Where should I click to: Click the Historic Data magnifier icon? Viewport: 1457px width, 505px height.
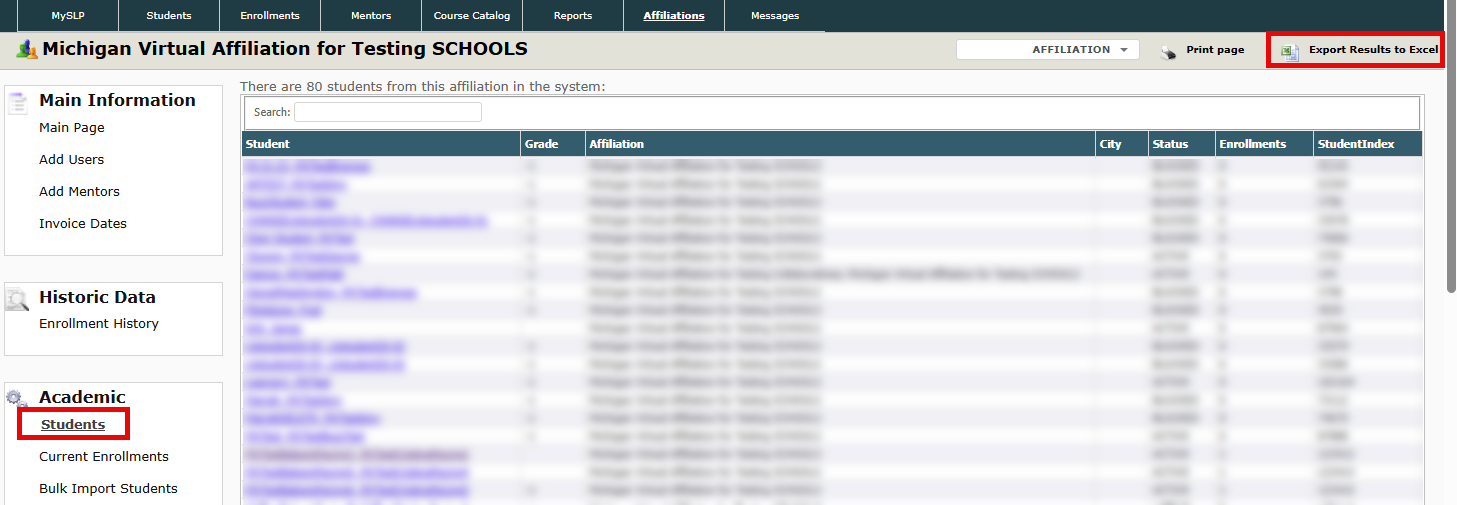pyautogui.click(x=18, y=298)
